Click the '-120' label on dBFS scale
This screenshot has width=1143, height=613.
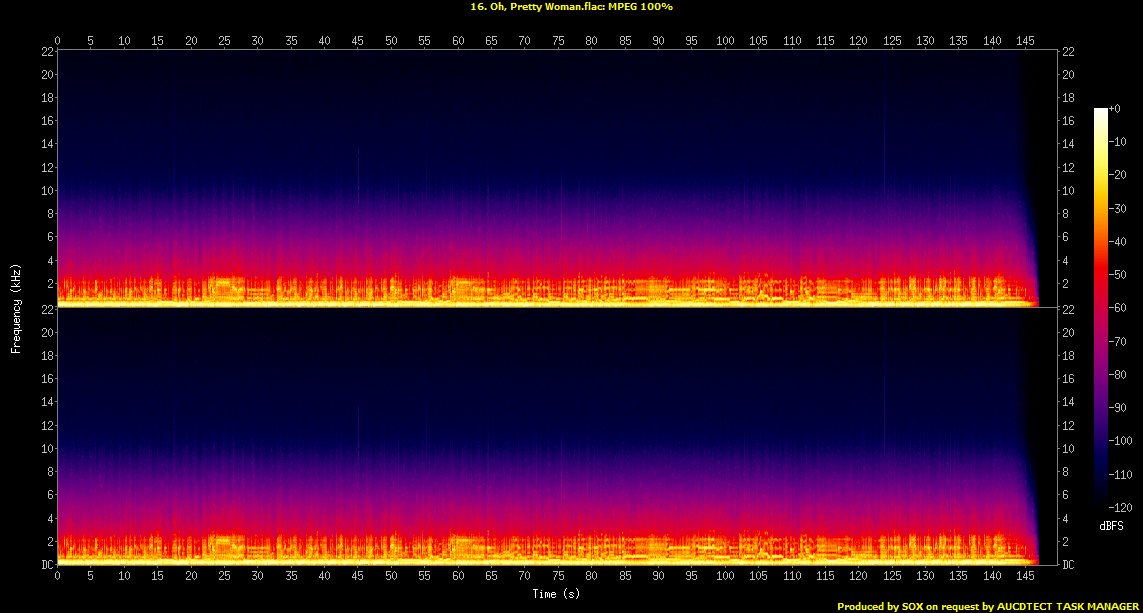[x=1123, y=508]
